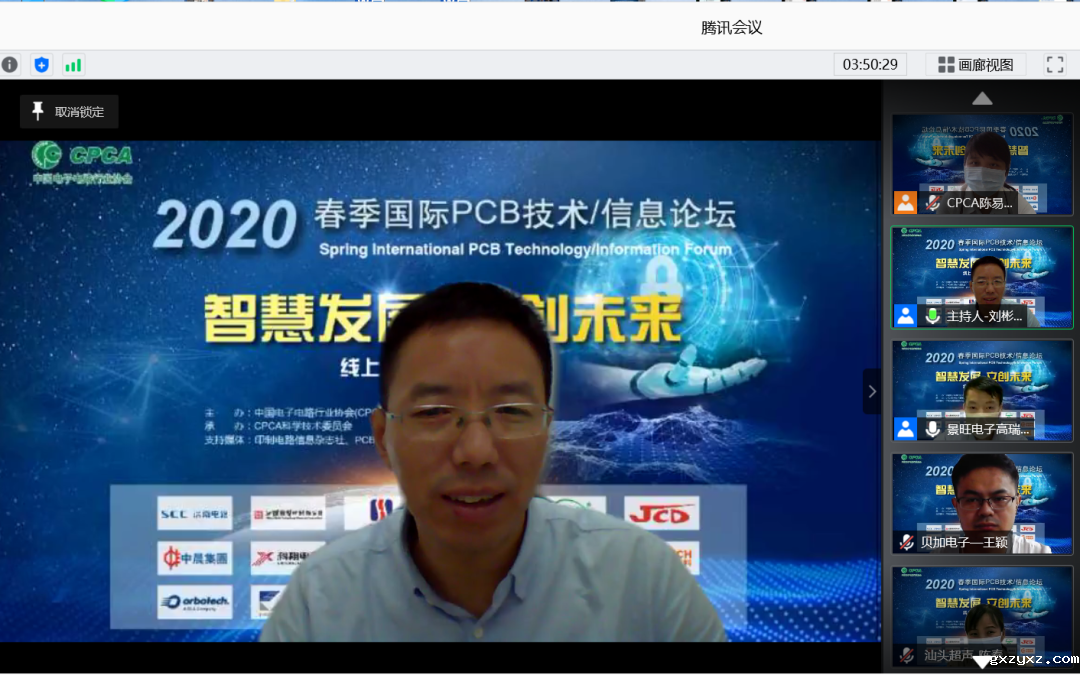Mute 主持人-刘彬 by clicking the green mic
The width and height of the screenshot is (1080, 675).
point(932,314)
